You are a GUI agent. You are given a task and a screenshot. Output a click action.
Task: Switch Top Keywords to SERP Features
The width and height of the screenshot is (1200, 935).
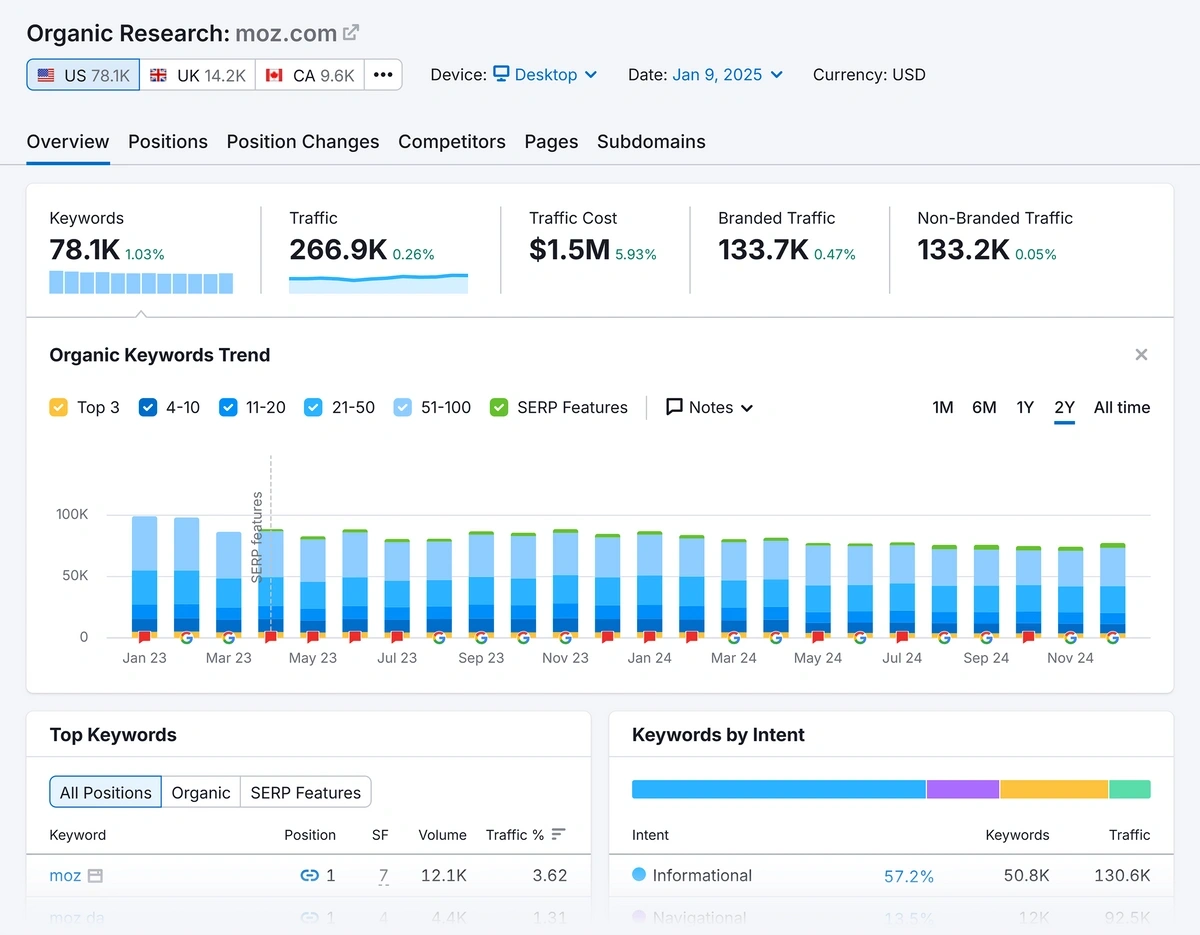pyautogui.click(x=305, y=792)
